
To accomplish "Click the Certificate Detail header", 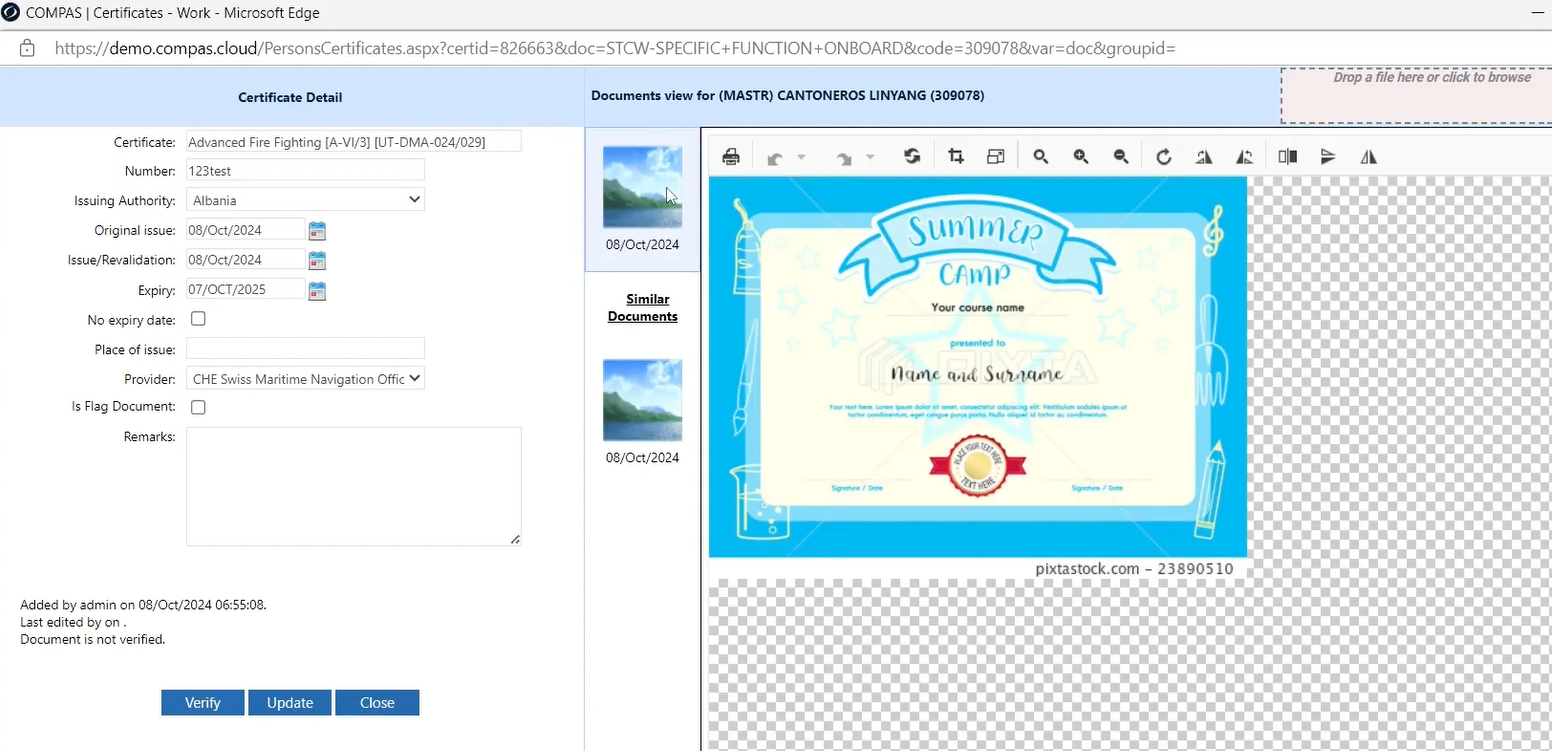I will click(x=290, y=97).
